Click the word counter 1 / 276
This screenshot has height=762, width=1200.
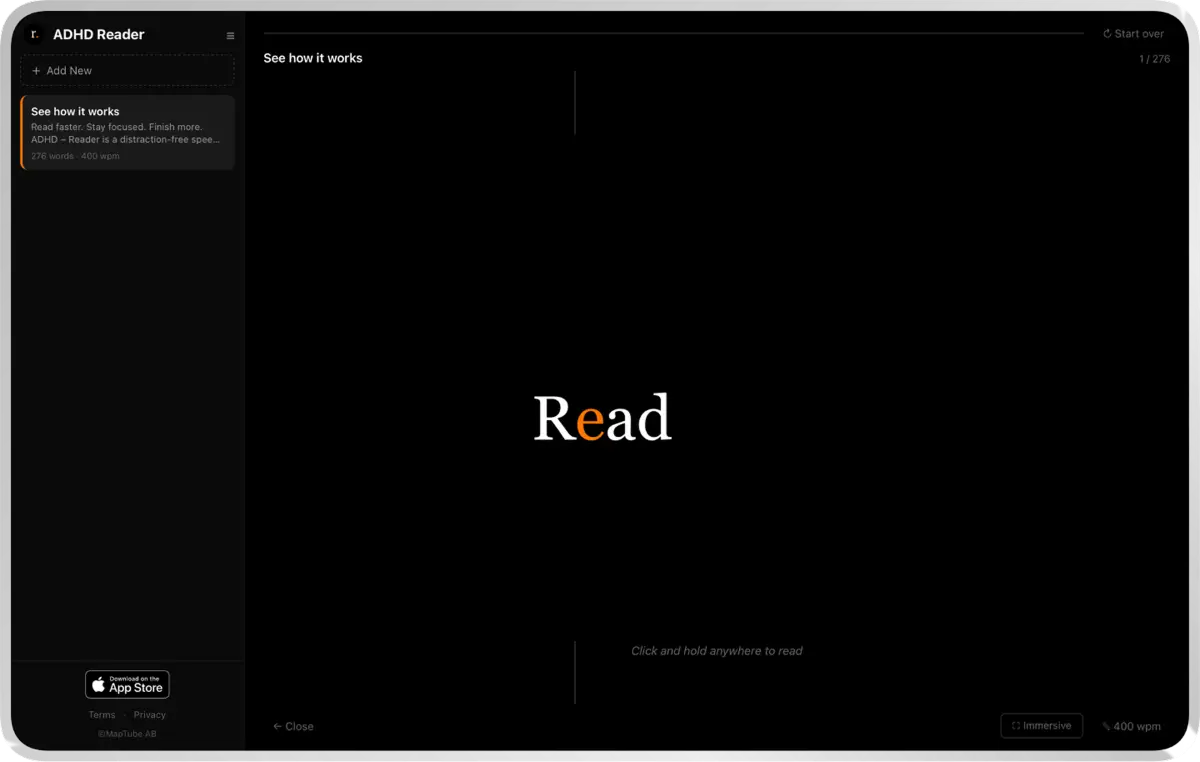click(1154, 59)
